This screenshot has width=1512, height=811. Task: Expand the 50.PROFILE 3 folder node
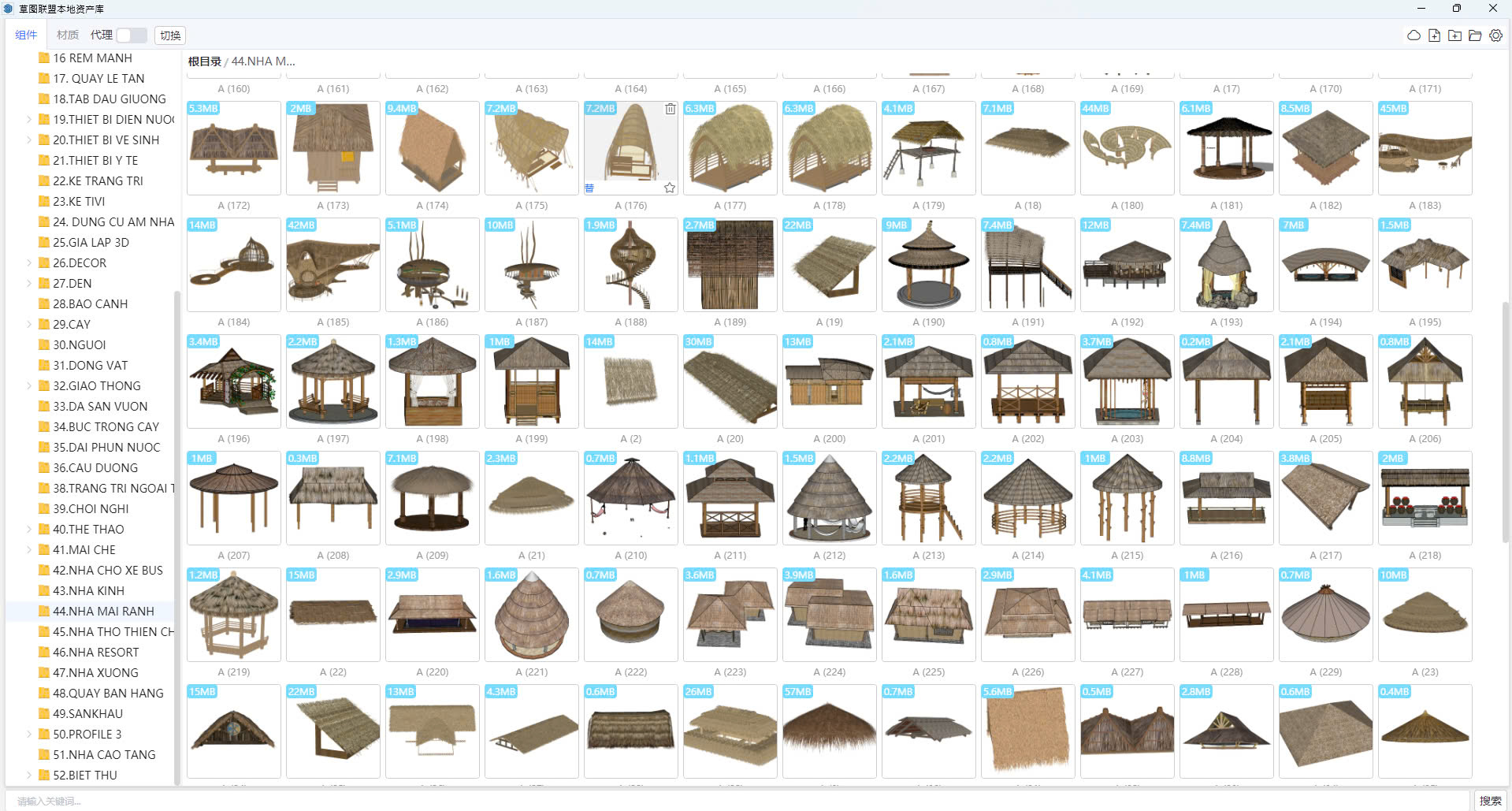point(29,735)
